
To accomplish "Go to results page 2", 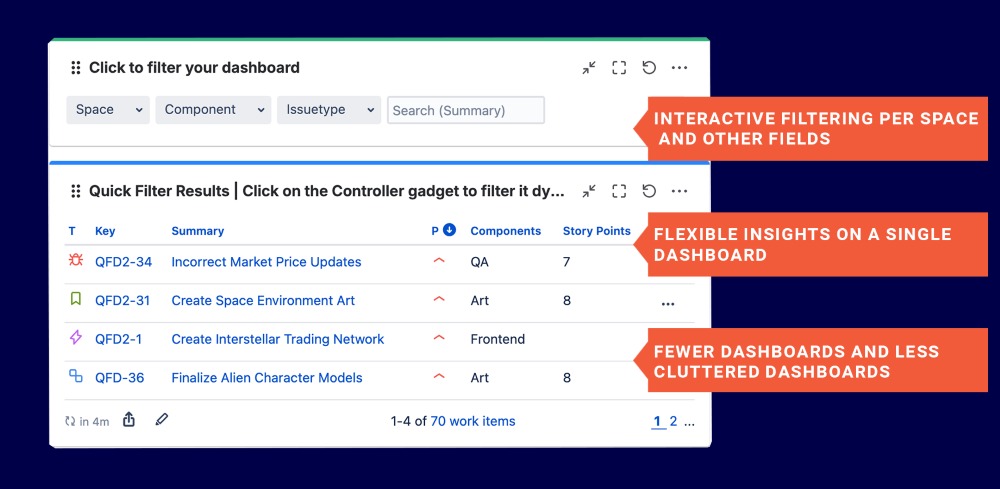I will coord(673,421).
